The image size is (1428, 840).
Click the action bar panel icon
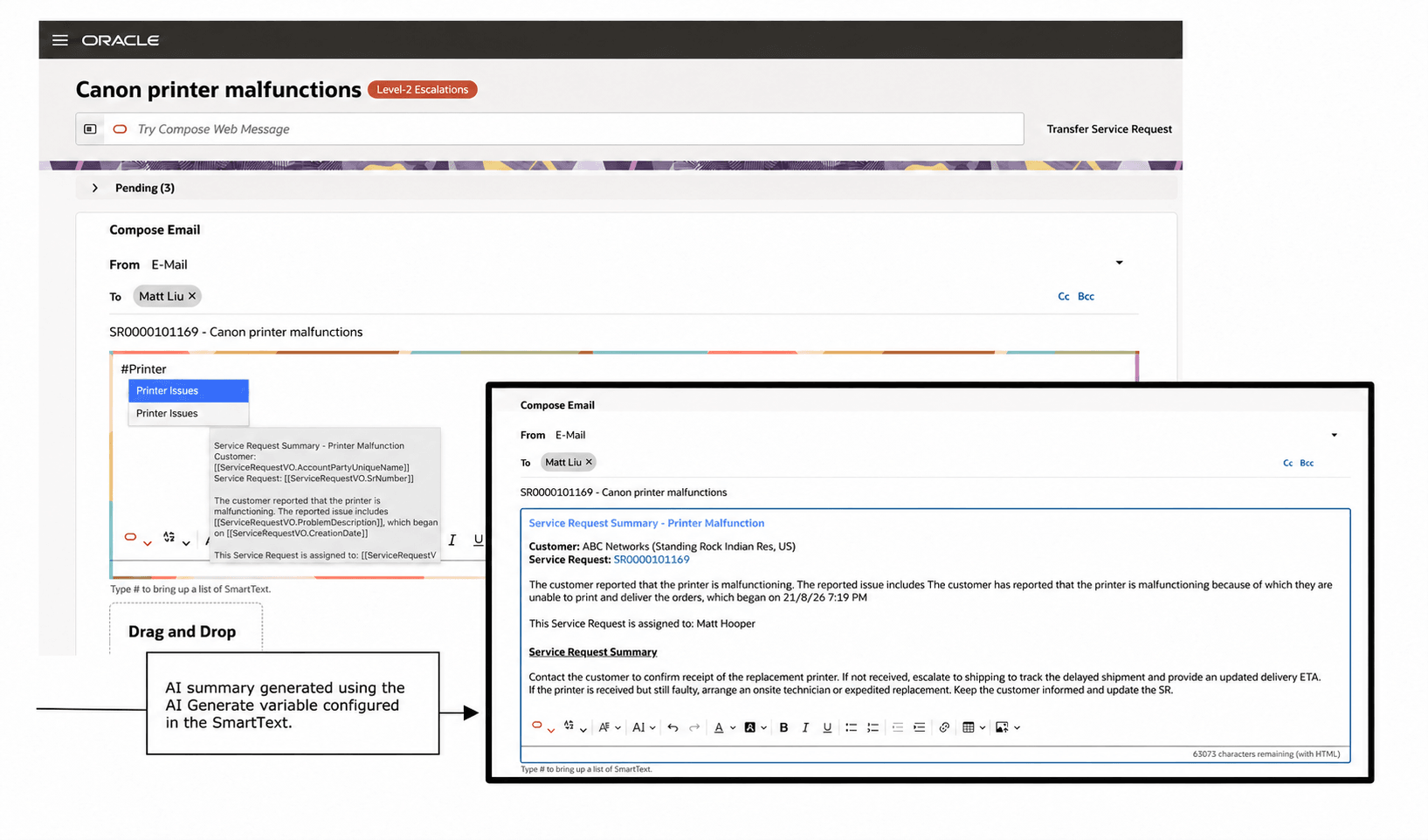90,129
